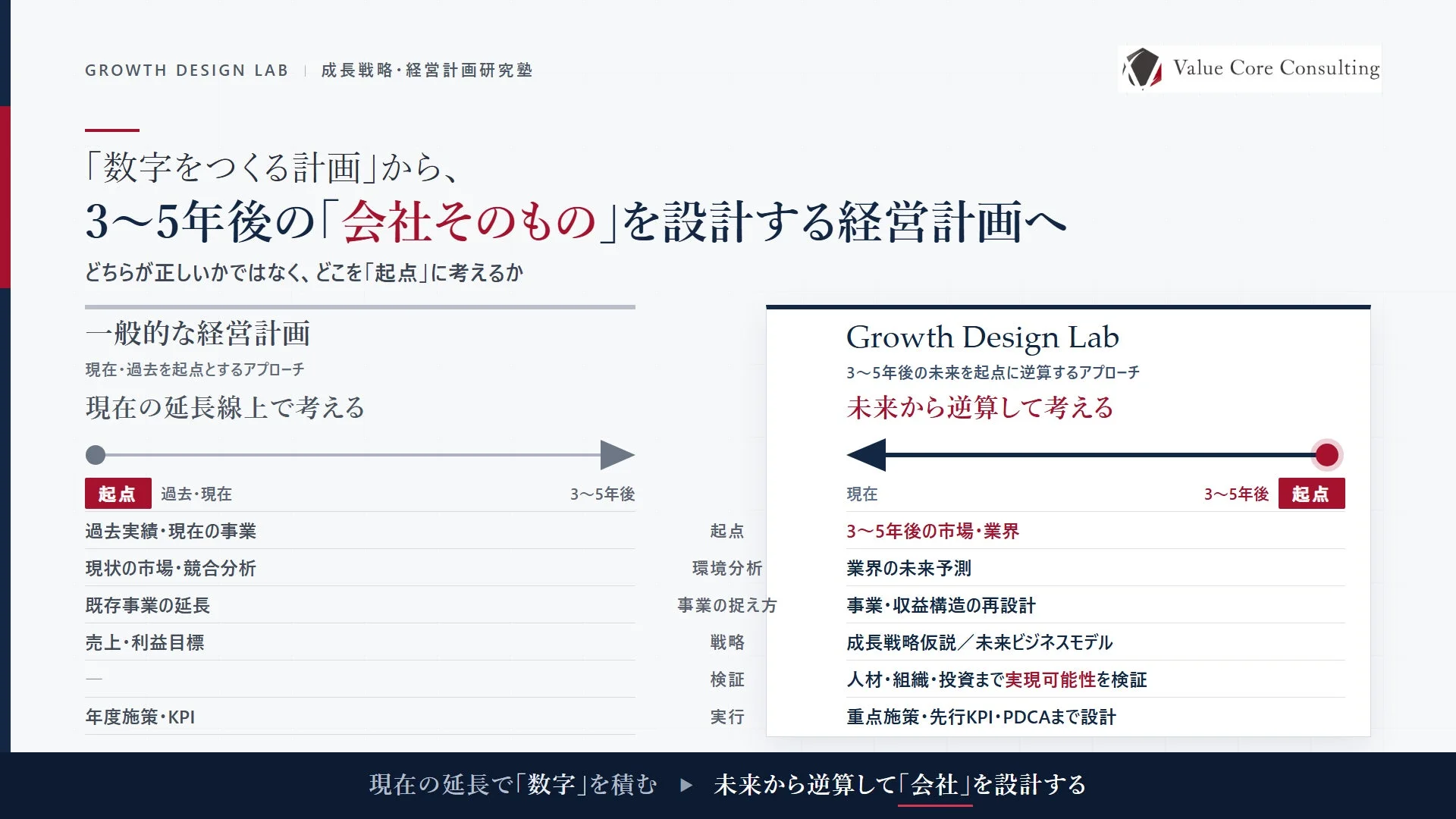Click the red 3〜5年後の市場・業界 row
The image size is (1456, 819).
point(1096,531)
